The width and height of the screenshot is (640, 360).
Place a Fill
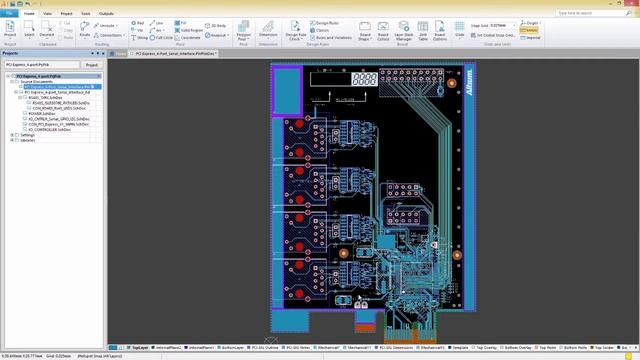(x=180, y=23)
